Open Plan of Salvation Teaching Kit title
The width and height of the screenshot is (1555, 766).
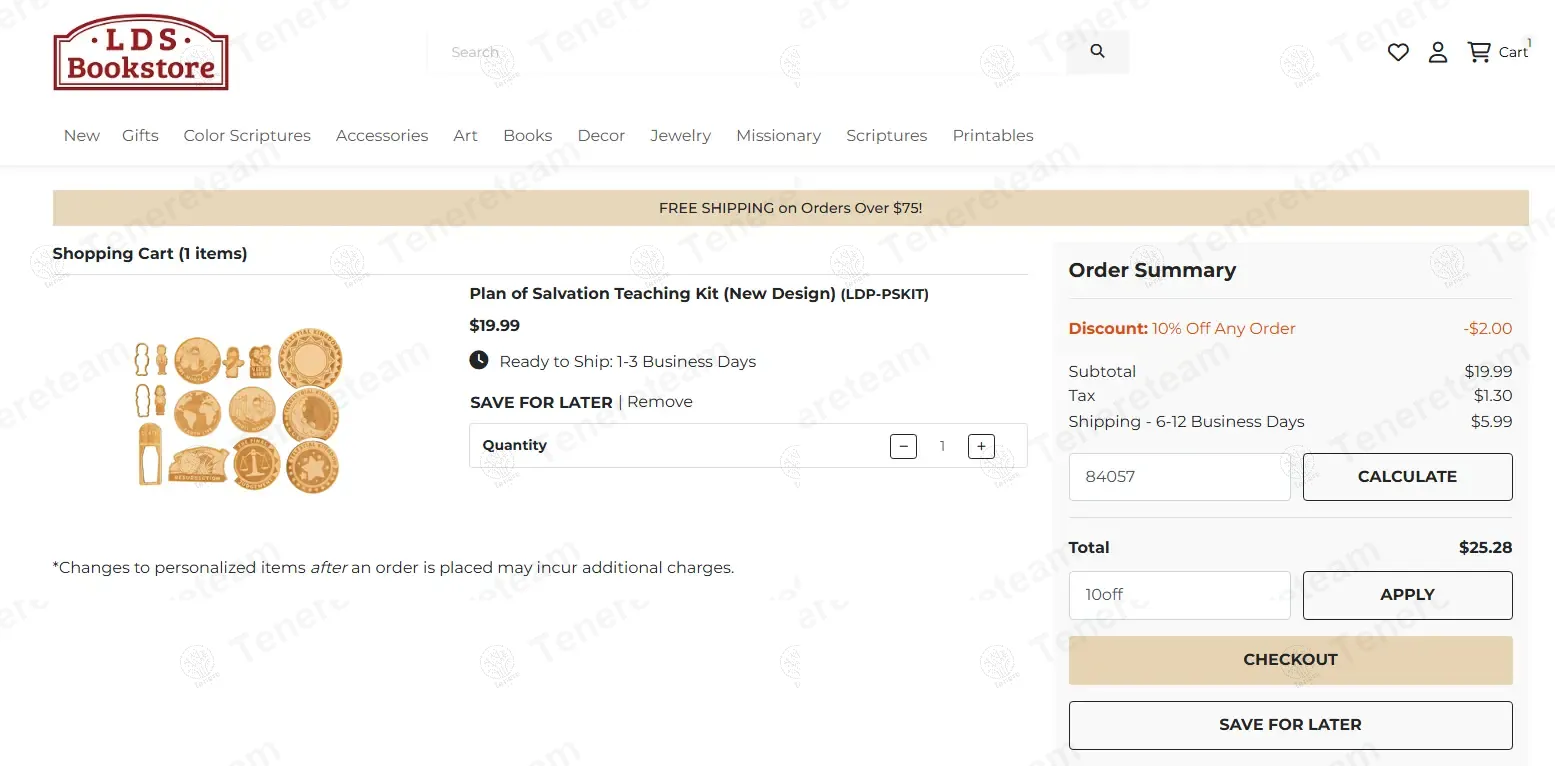pyautogui.click(x=652, y=294)
